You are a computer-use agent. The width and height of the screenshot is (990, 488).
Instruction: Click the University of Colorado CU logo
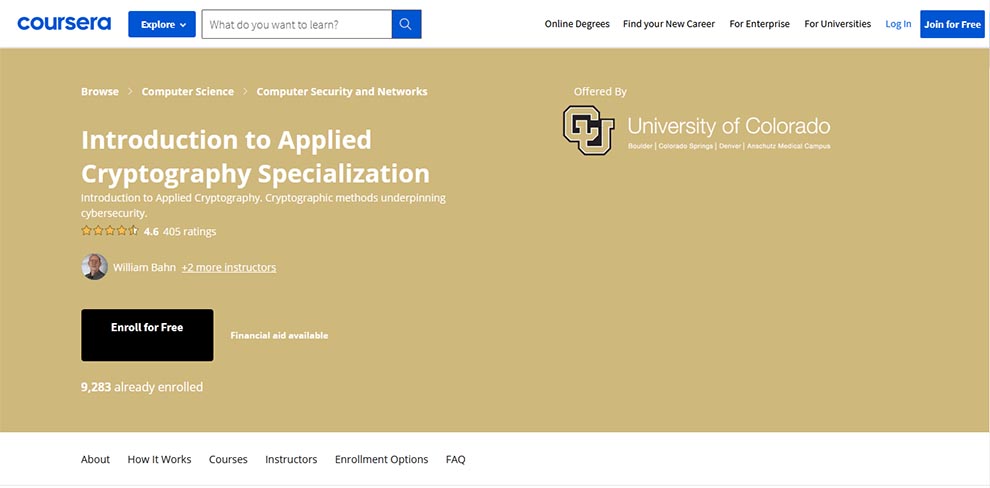[x=588, y=130]
